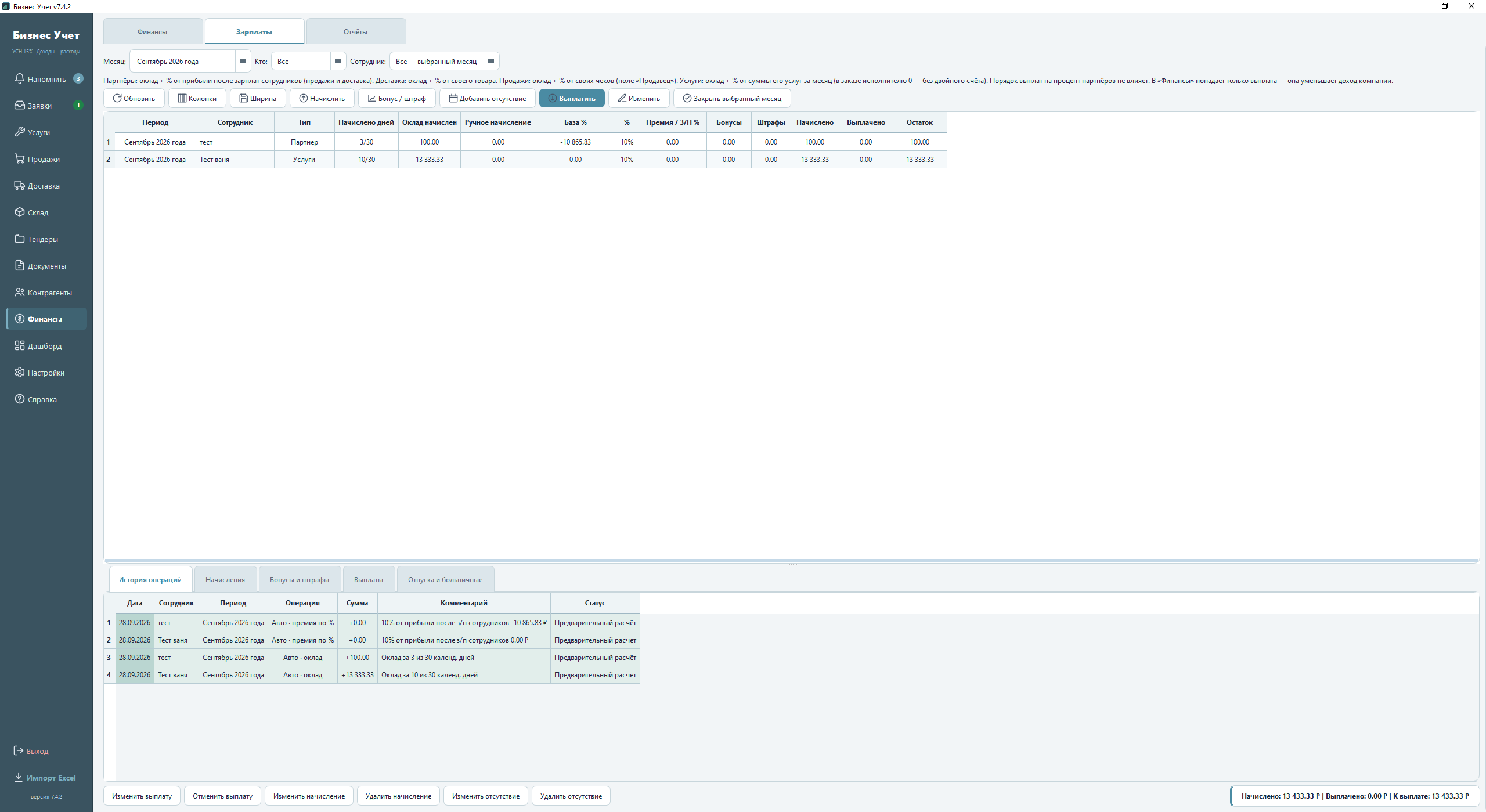Screen dimensions: 1486x812
Task: Open the Услуги wrench icon
Action: click(x=20, y=132)
